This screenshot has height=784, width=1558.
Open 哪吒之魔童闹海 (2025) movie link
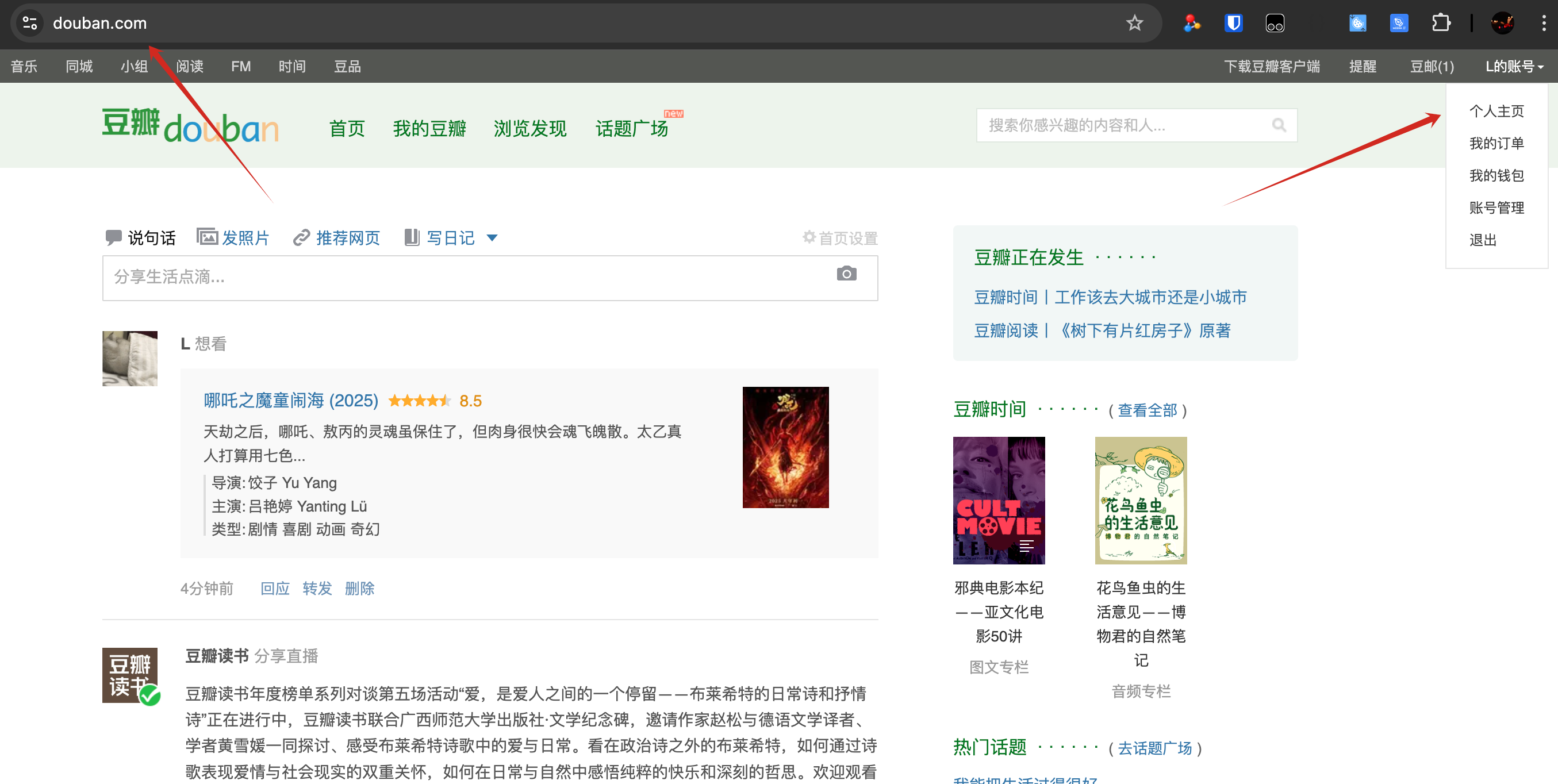[291, 400]
